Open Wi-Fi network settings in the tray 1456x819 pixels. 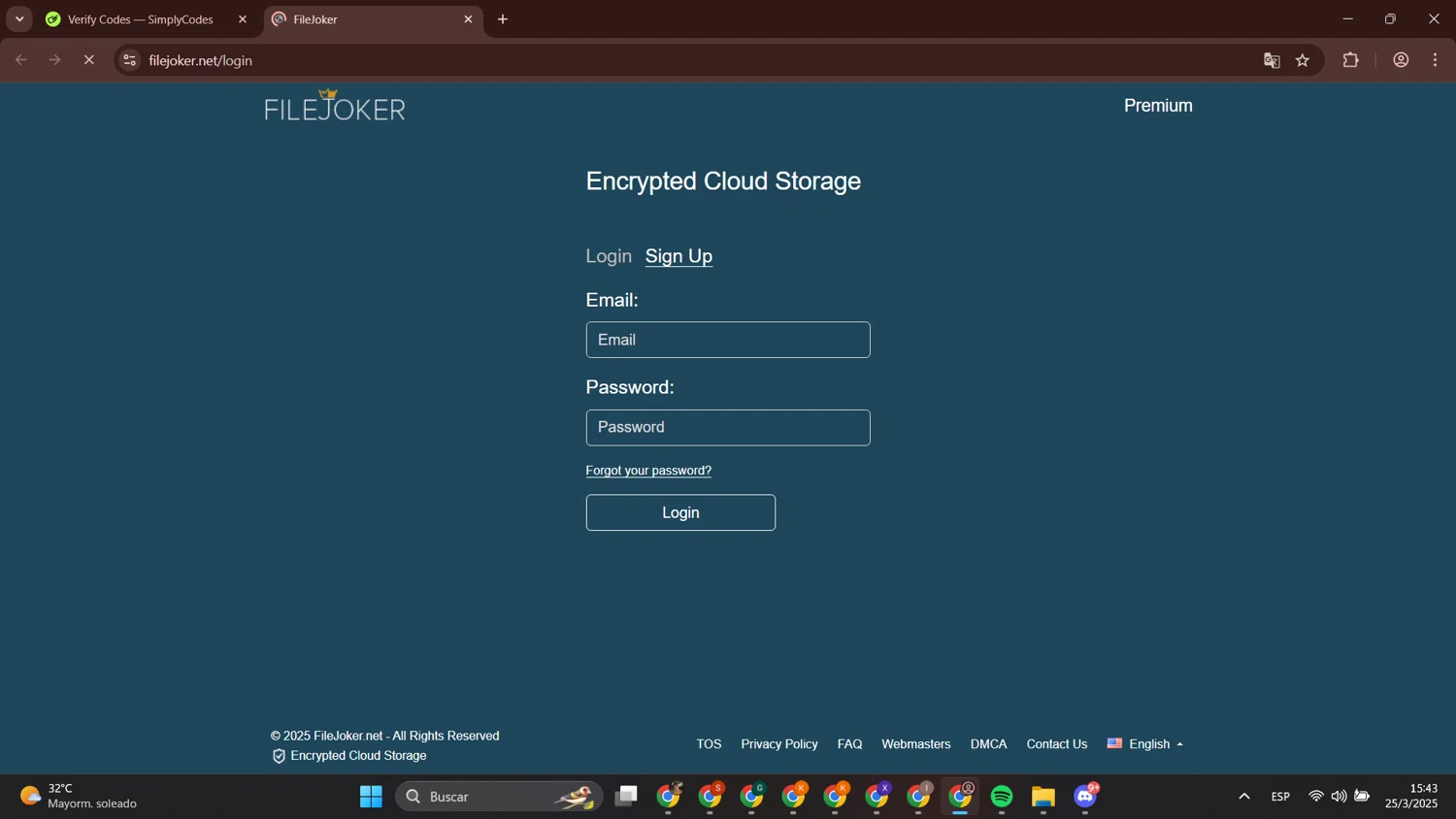click(x=1316, y=797)
